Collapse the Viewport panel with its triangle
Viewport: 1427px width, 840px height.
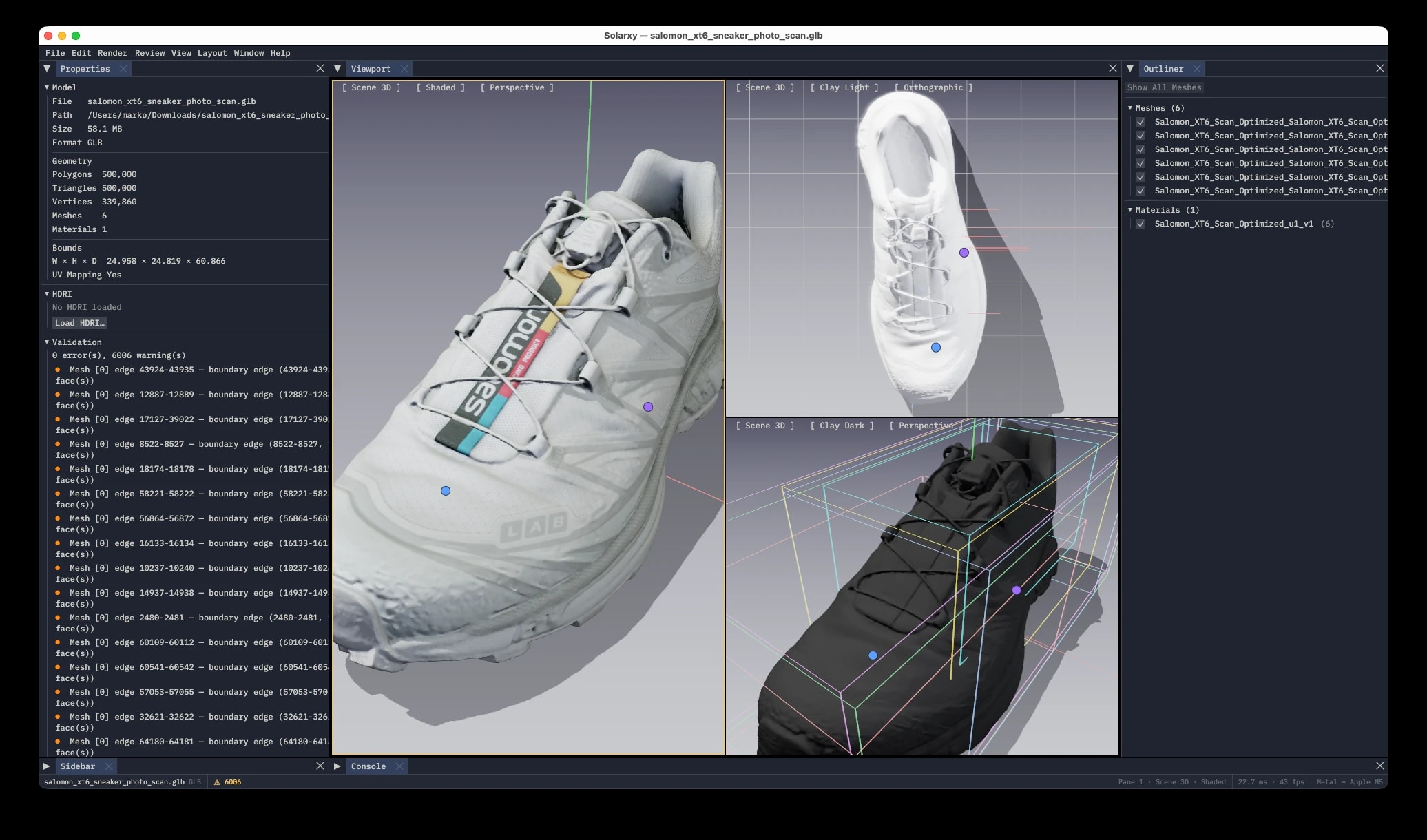pyautogui.click(x=337, y=69)
